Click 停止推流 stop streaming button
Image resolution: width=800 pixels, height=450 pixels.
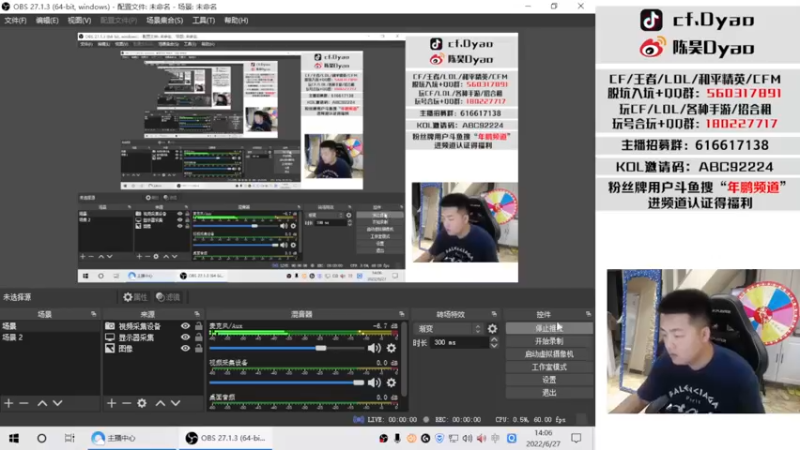549,328
